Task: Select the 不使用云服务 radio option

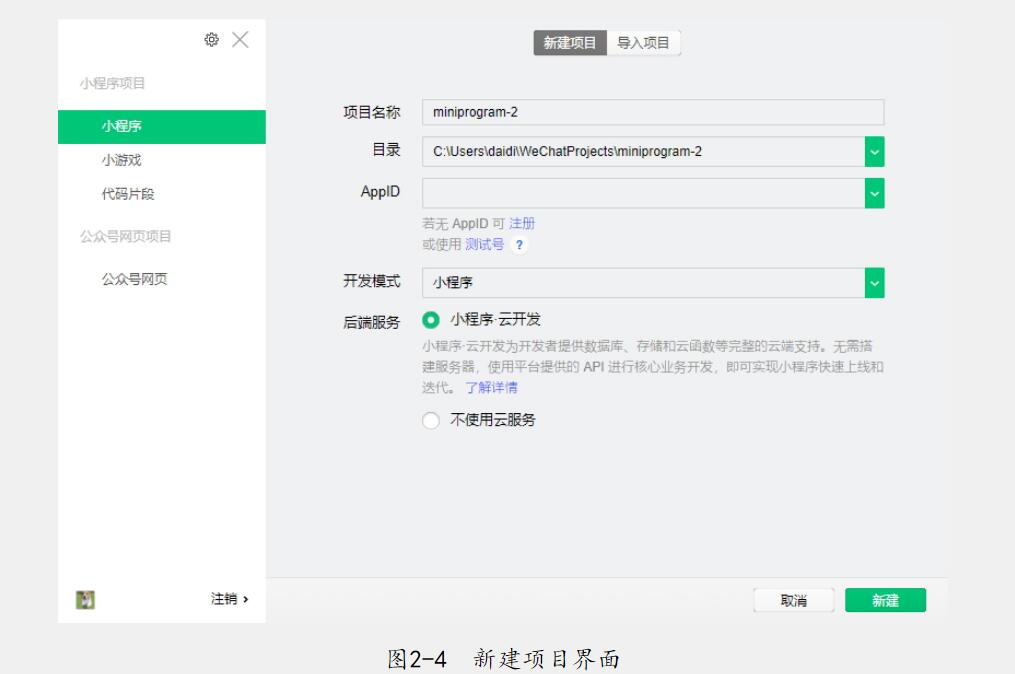Action: (x=431, y=421)
